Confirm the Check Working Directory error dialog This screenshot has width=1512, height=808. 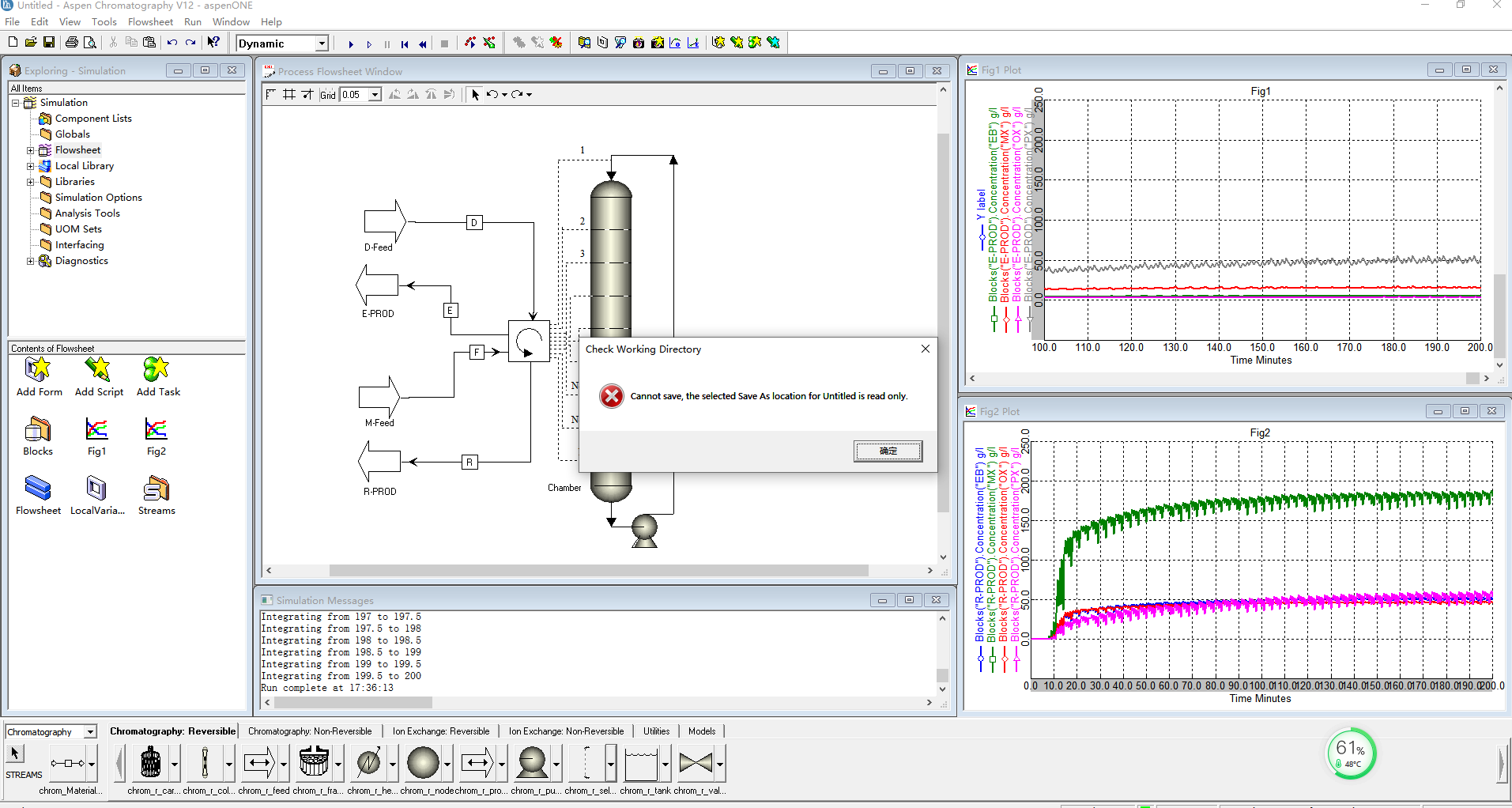888,451
